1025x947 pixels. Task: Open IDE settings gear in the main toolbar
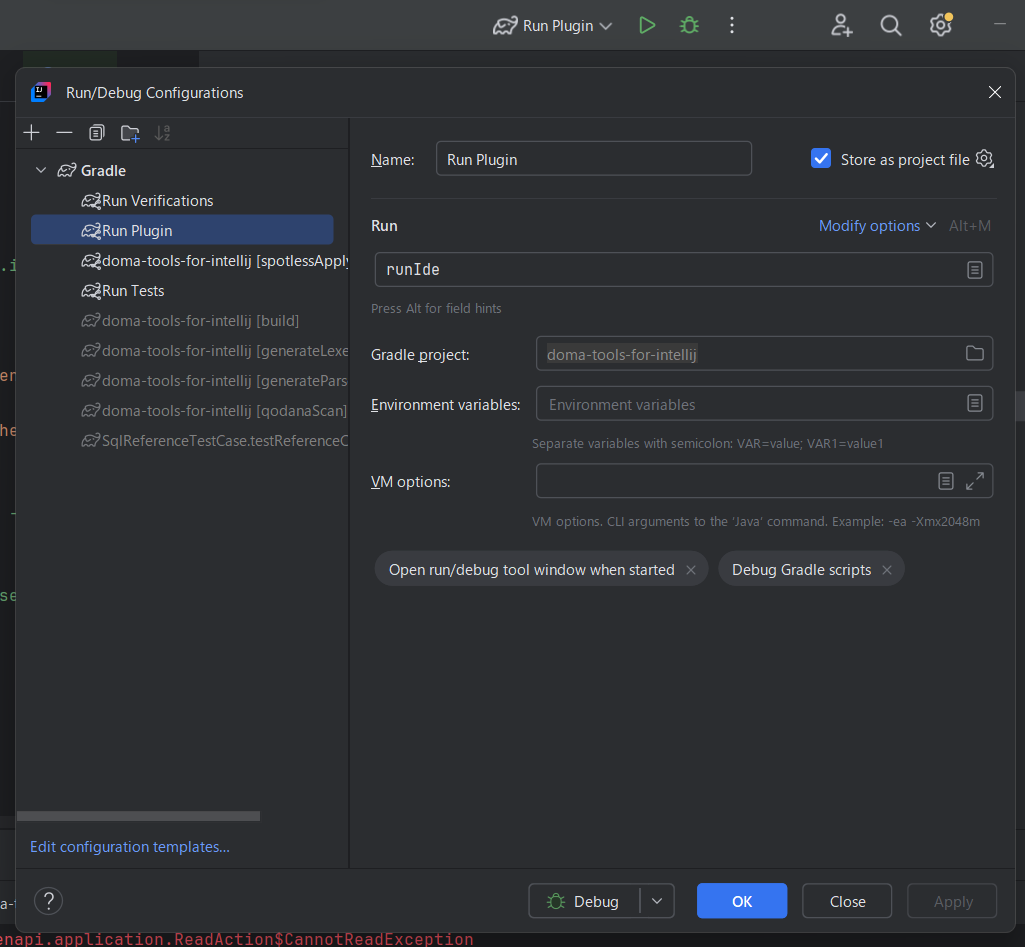[941, 25]
